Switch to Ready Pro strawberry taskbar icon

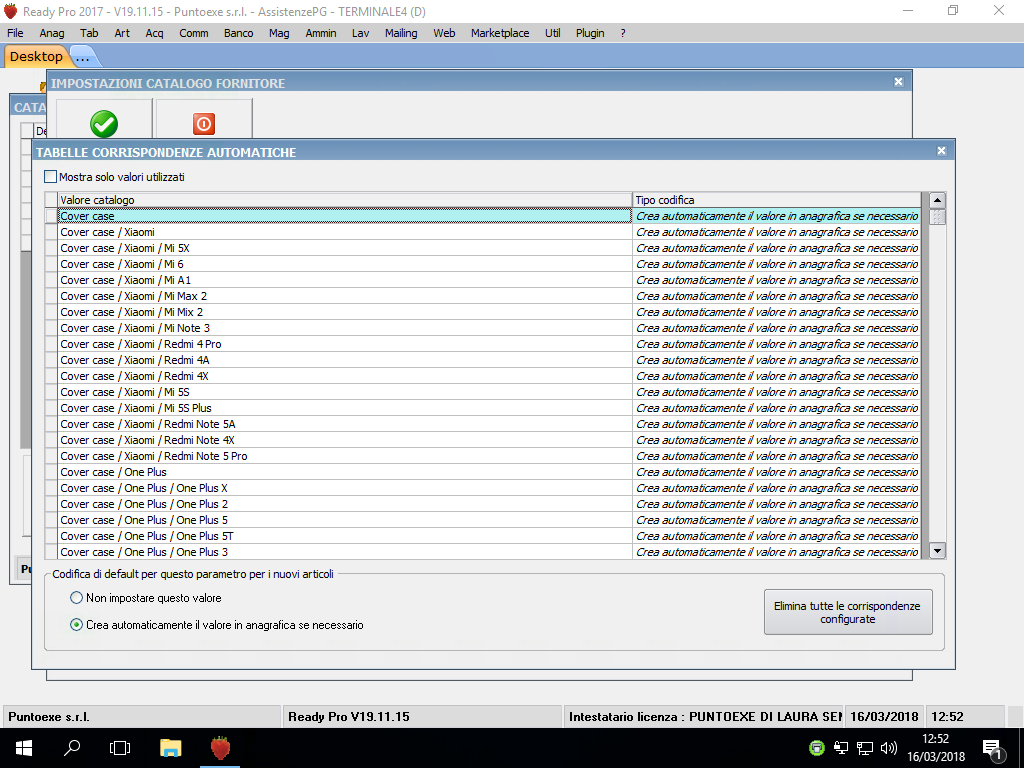[220, 748]
